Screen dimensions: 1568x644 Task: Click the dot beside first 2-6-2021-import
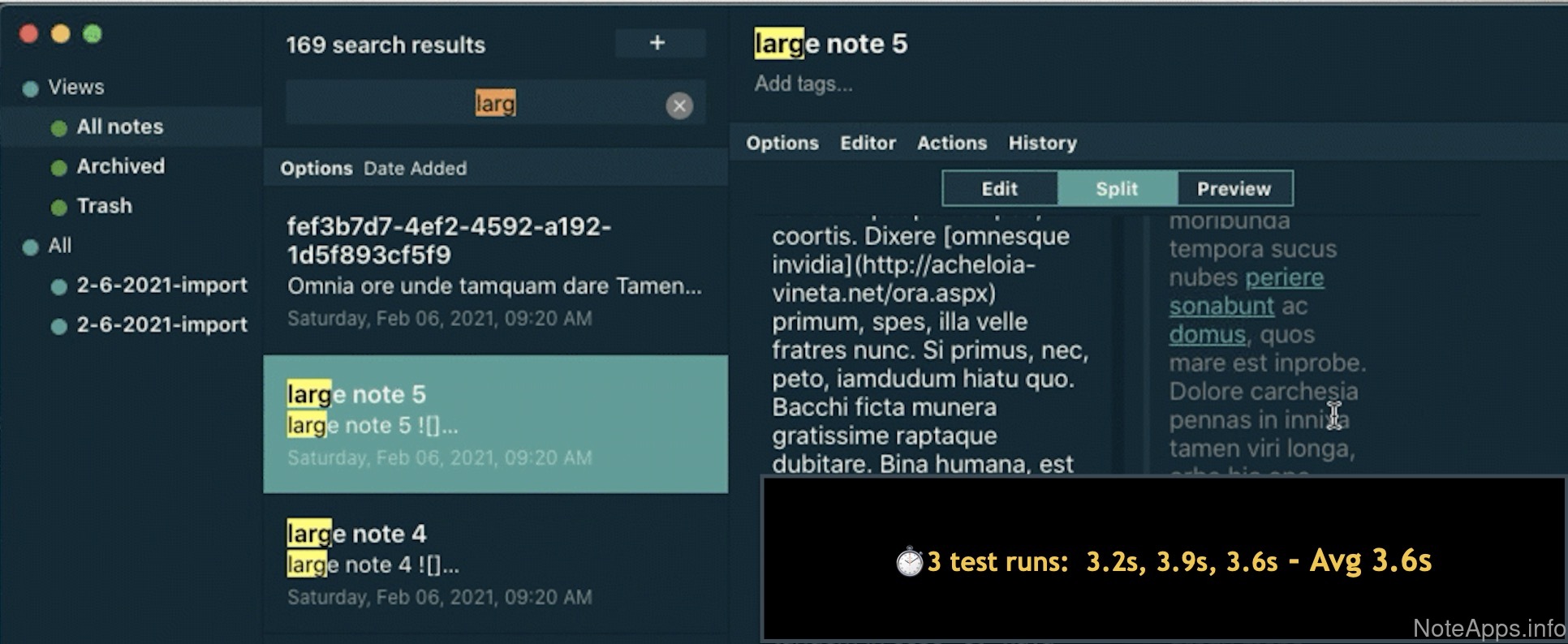point(58,286)
